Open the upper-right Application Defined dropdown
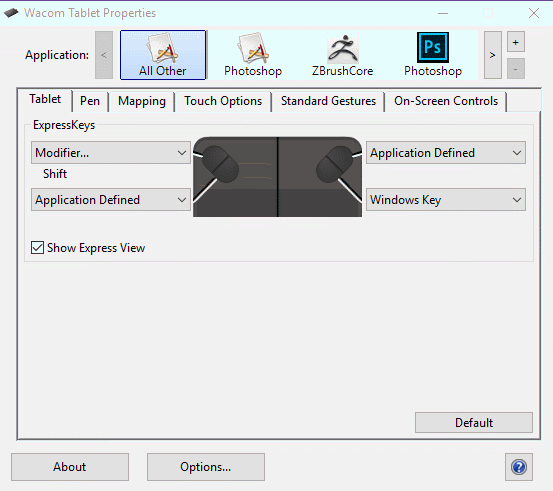553x491 pixels. point(446,153)
